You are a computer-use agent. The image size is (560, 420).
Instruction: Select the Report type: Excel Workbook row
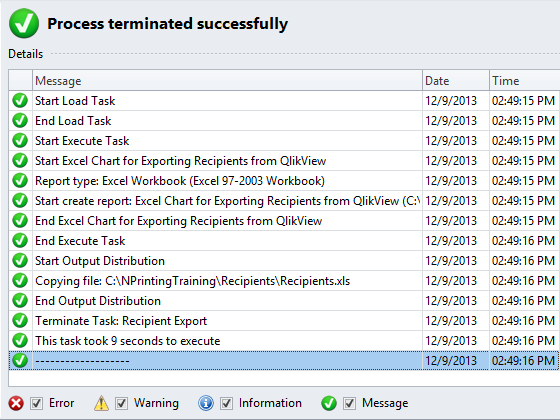click(x=284, y=181)
